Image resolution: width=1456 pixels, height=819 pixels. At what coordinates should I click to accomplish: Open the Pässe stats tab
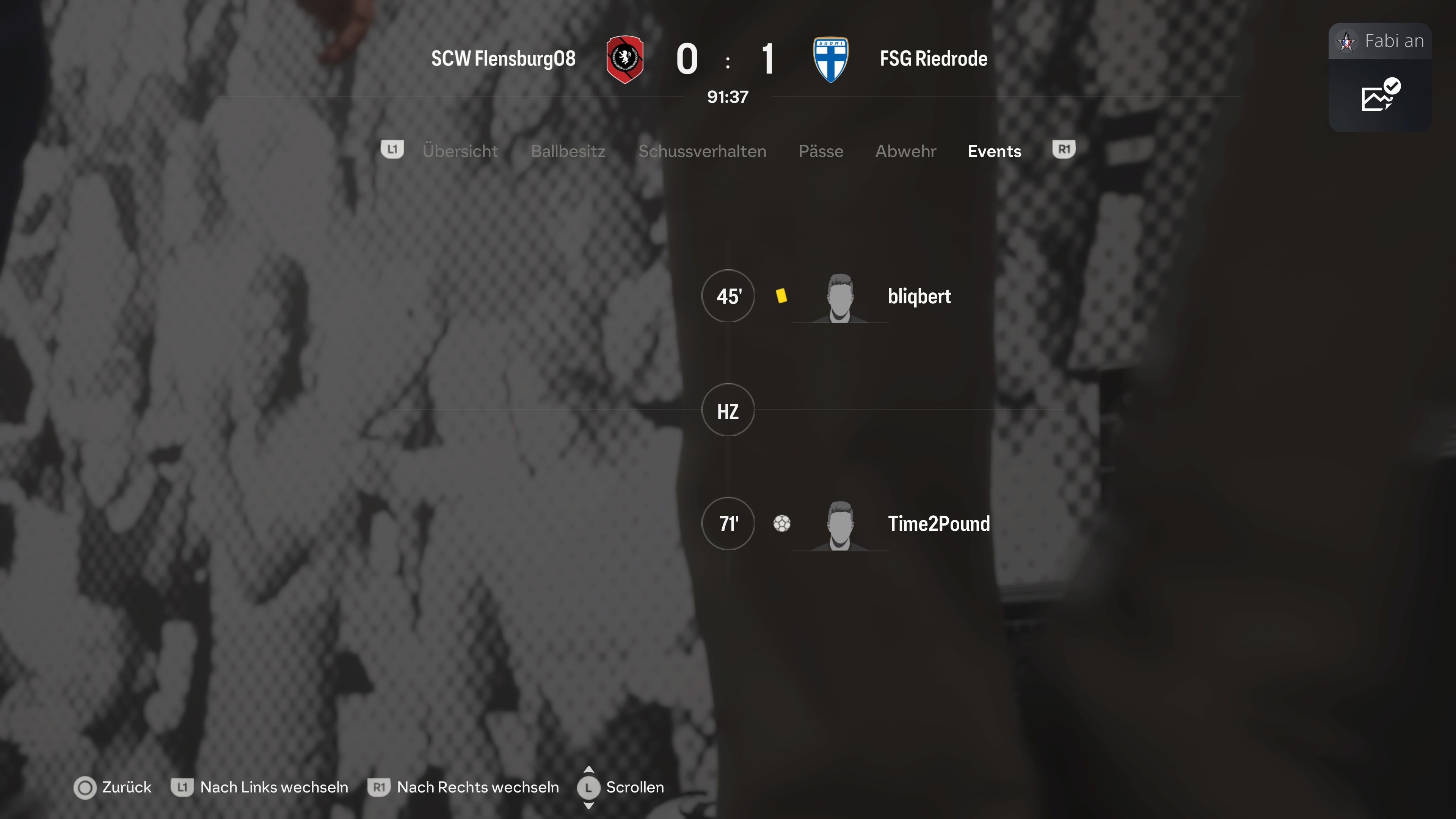[x=821, y=151]
